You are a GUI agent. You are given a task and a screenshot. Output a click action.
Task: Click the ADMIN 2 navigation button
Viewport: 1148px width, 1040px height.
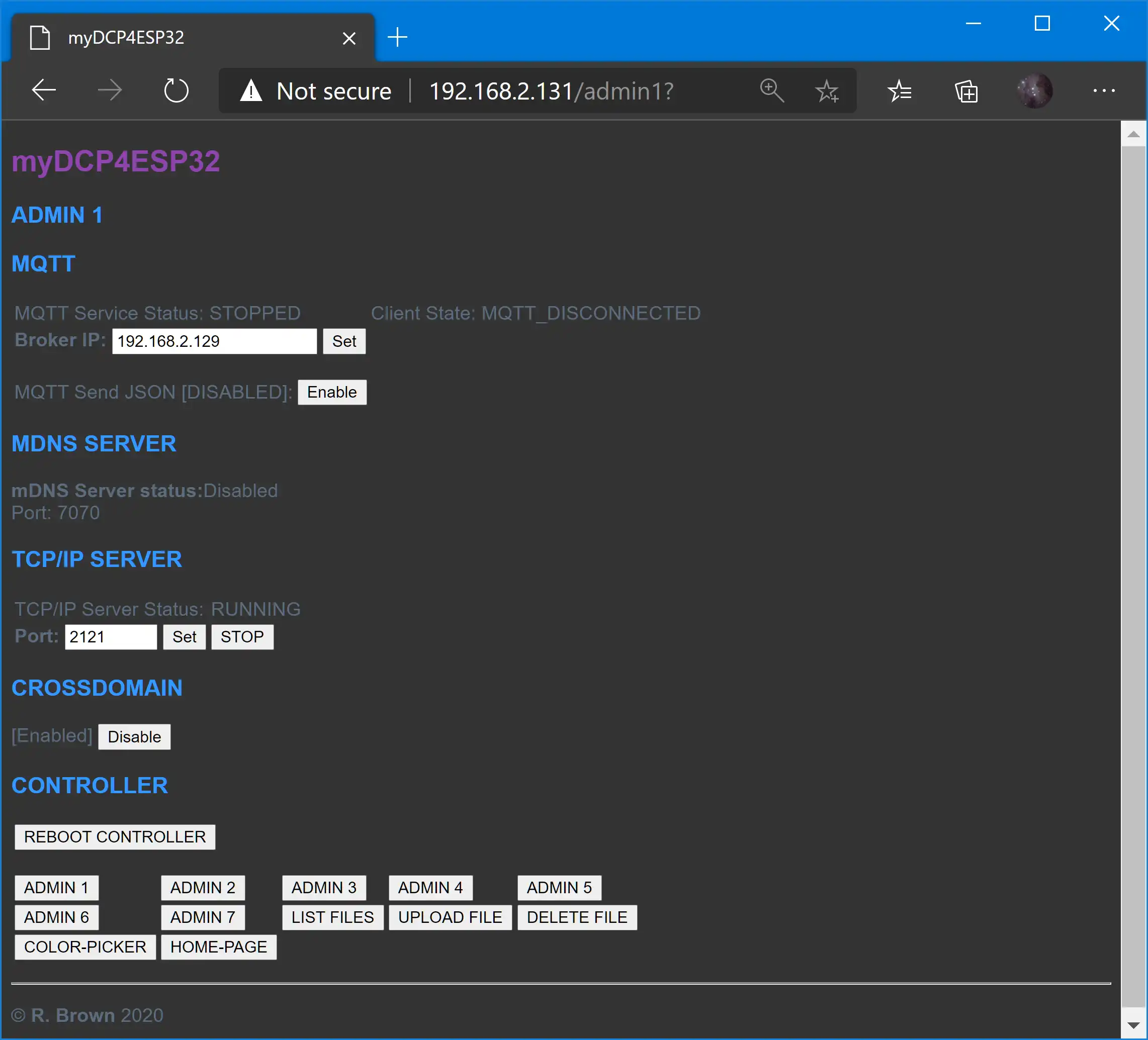pyautogui.click(x=203, y=887)
